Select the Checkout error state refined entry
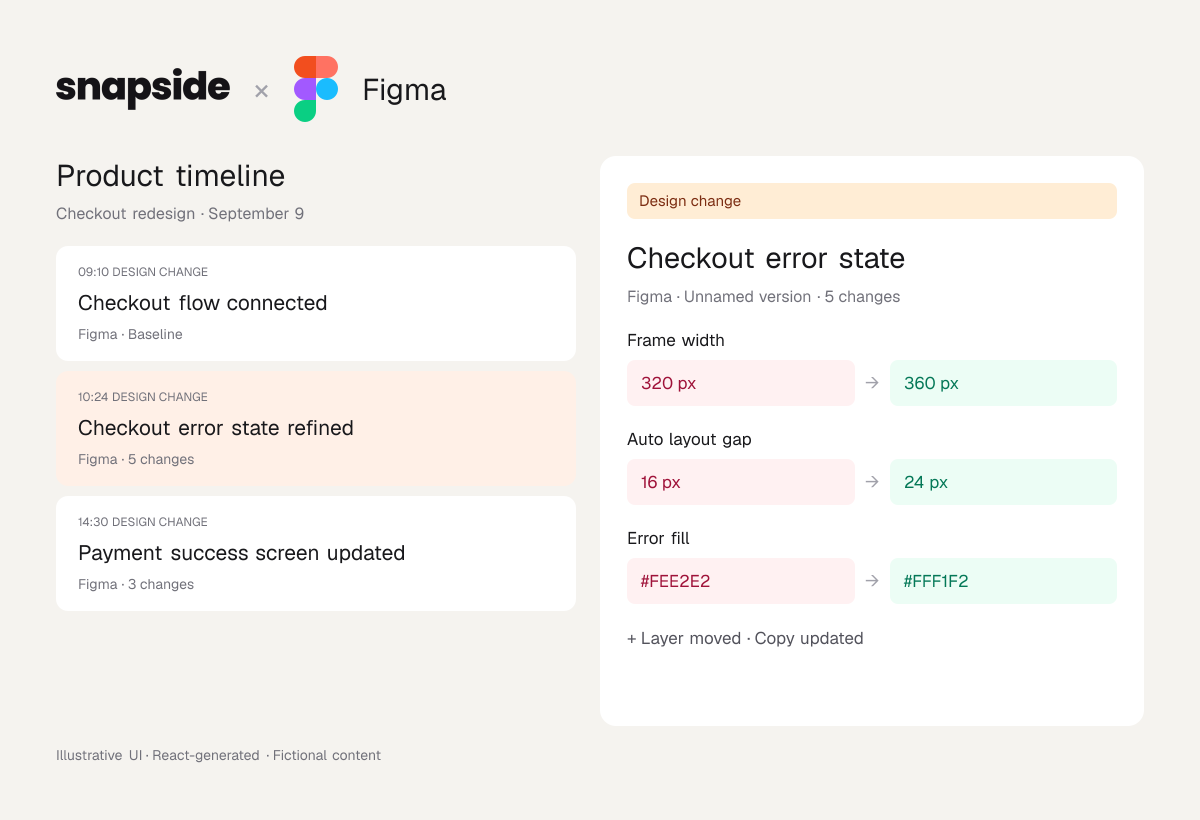 (316, 428)
